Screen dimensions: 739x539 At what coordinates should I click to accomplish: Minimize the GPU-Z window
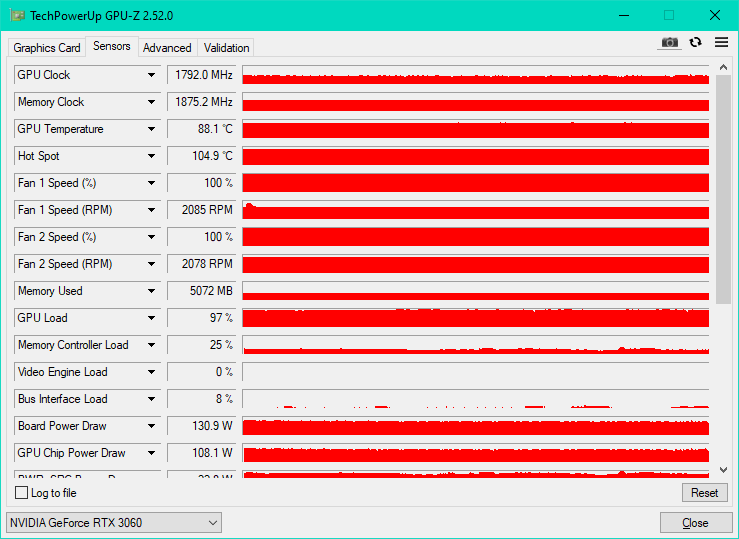pos(624,15)
